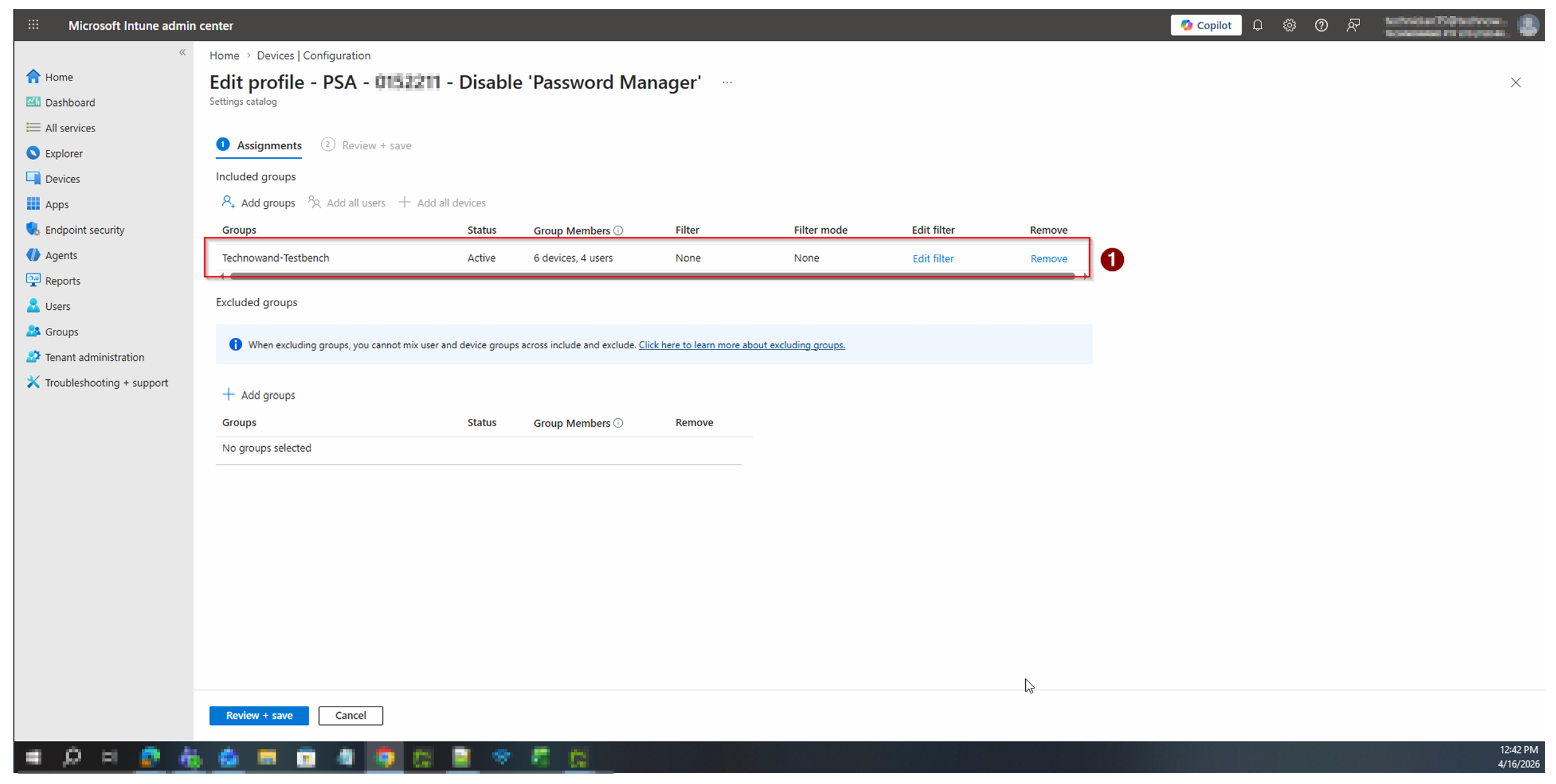Screen dimensions: 1556x784
Task: Close the Edit profile blade
Action: (x=1515, y=82)
